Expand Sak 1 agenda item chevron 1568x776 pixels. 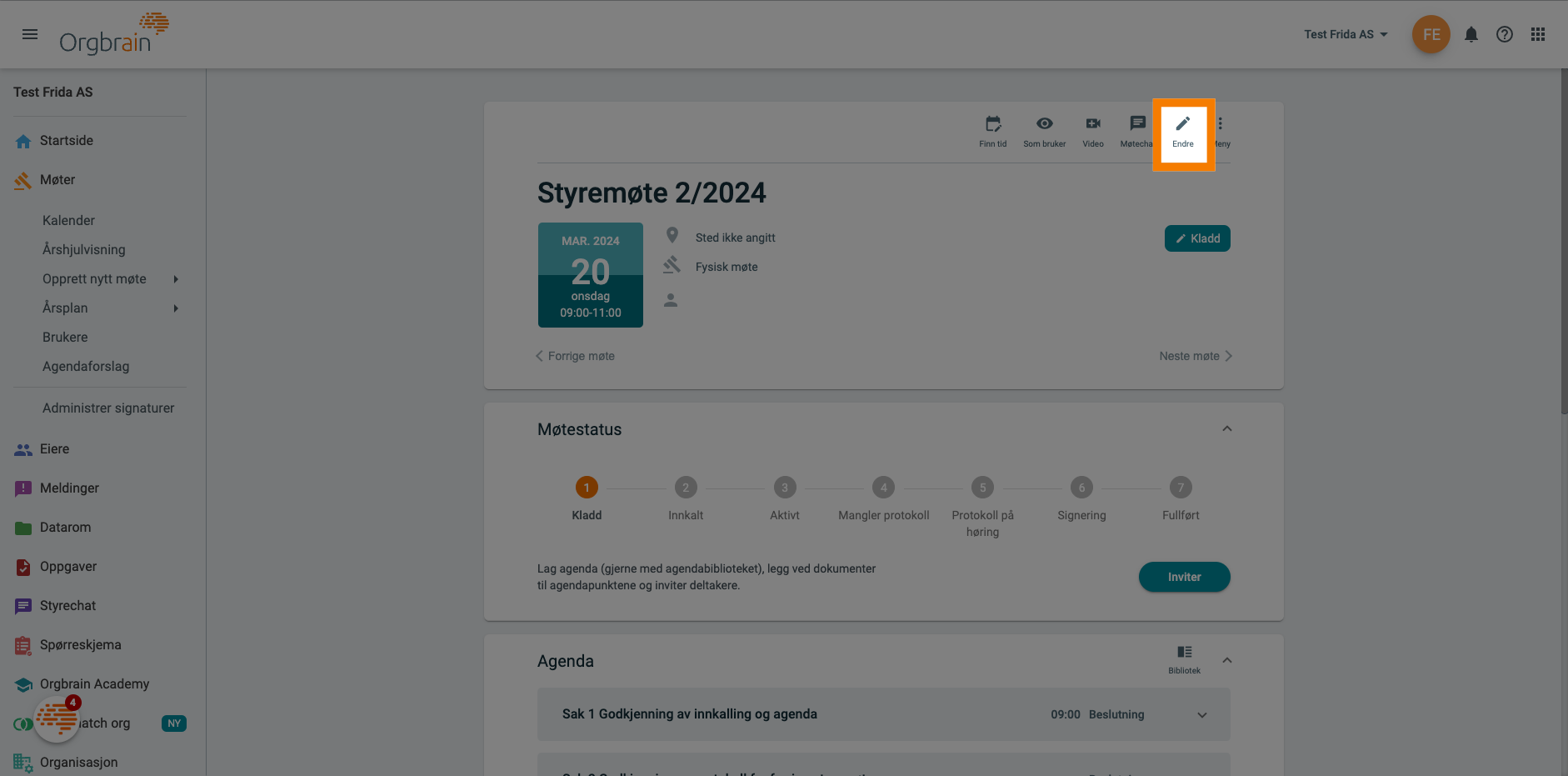pos(1202,715)
